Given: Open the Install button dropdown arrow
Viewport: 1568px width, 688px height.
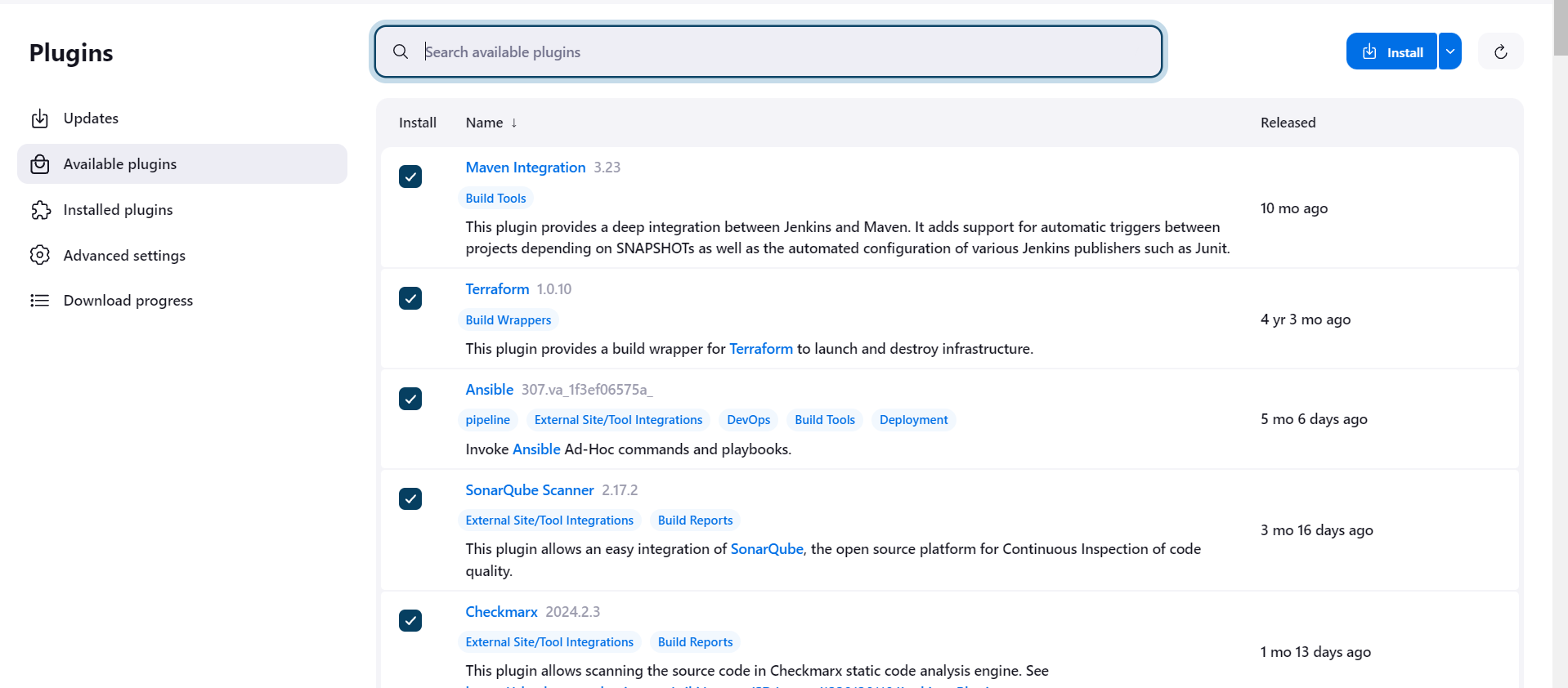Looking at the screenshot, I should tap(1450, 51).
